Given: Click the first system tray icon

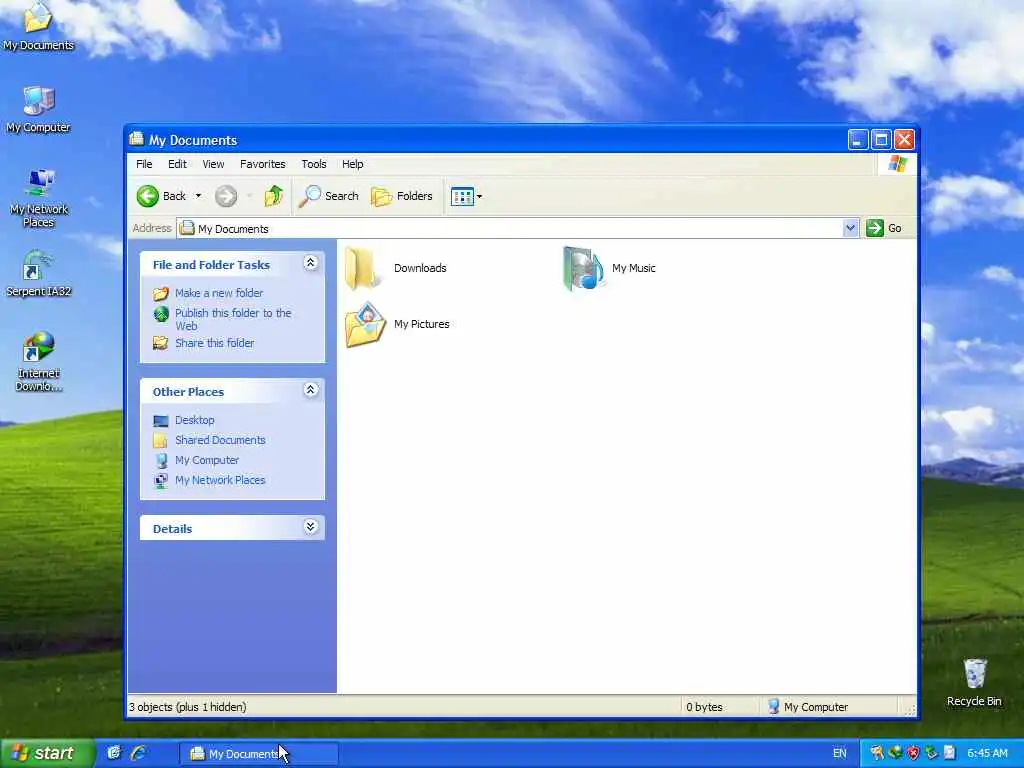Looking at the screenshot, I should pyautogui.click(x=877, y=753).
